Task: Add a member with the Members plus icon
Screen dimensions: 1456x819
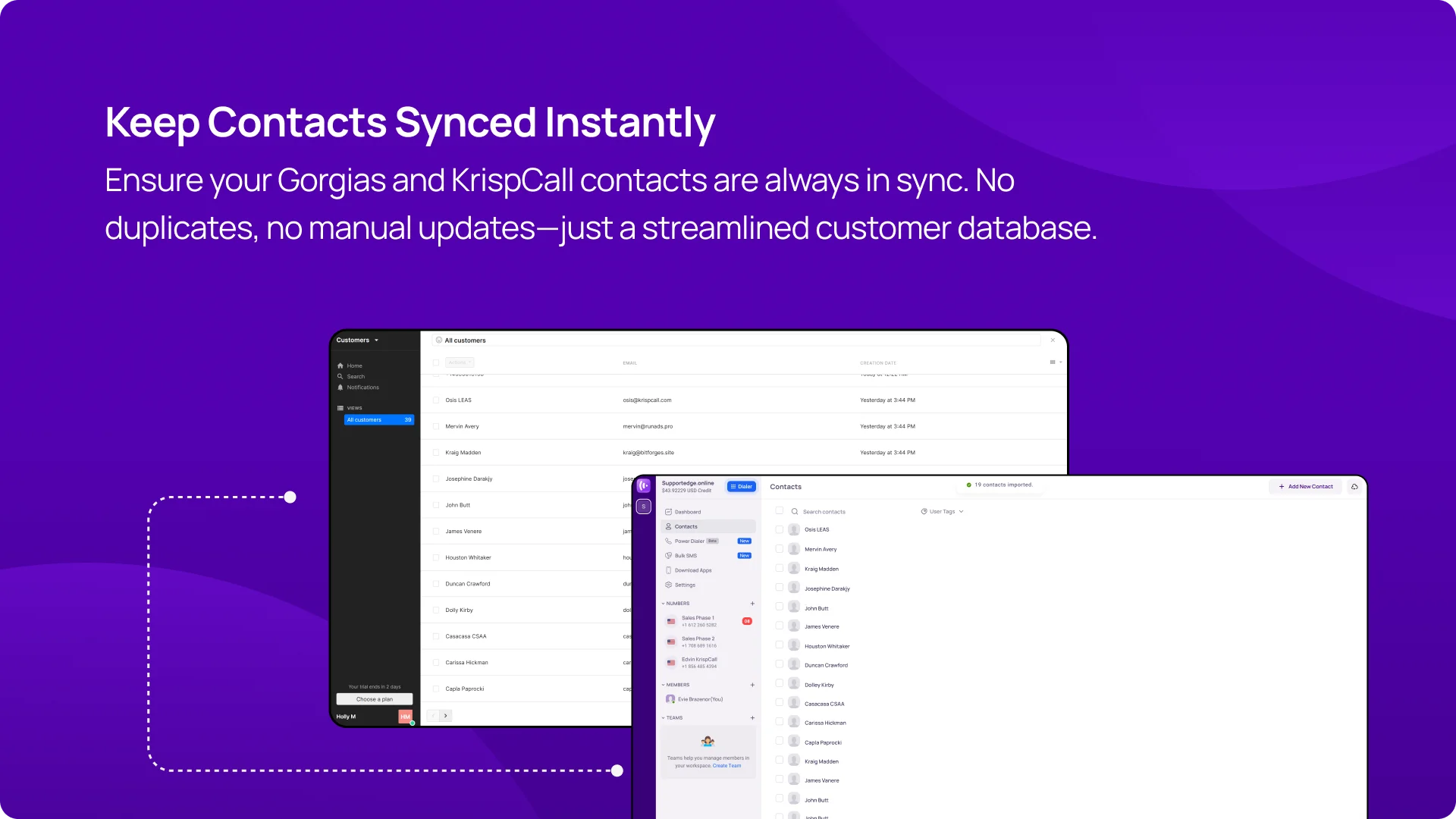Action: 752,685
